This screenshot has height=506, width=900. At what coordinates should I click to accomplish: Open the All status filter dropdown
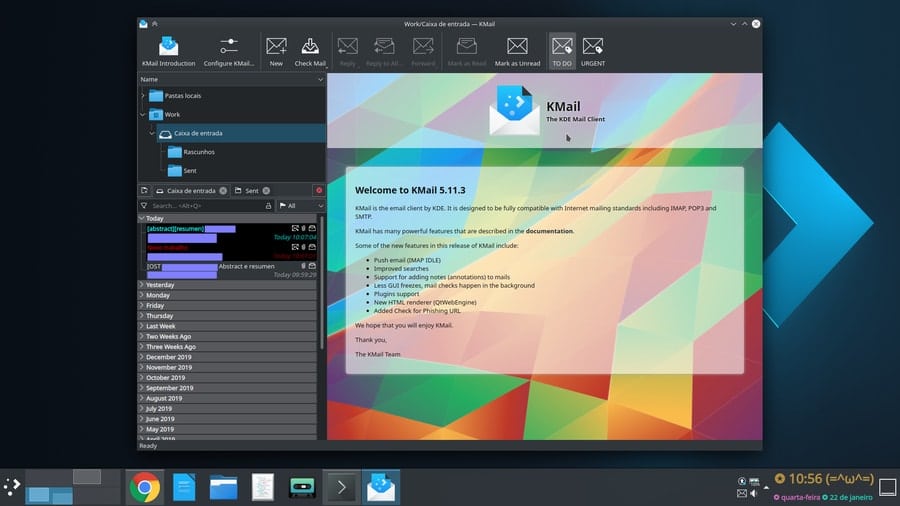click(x=301, y=205)
